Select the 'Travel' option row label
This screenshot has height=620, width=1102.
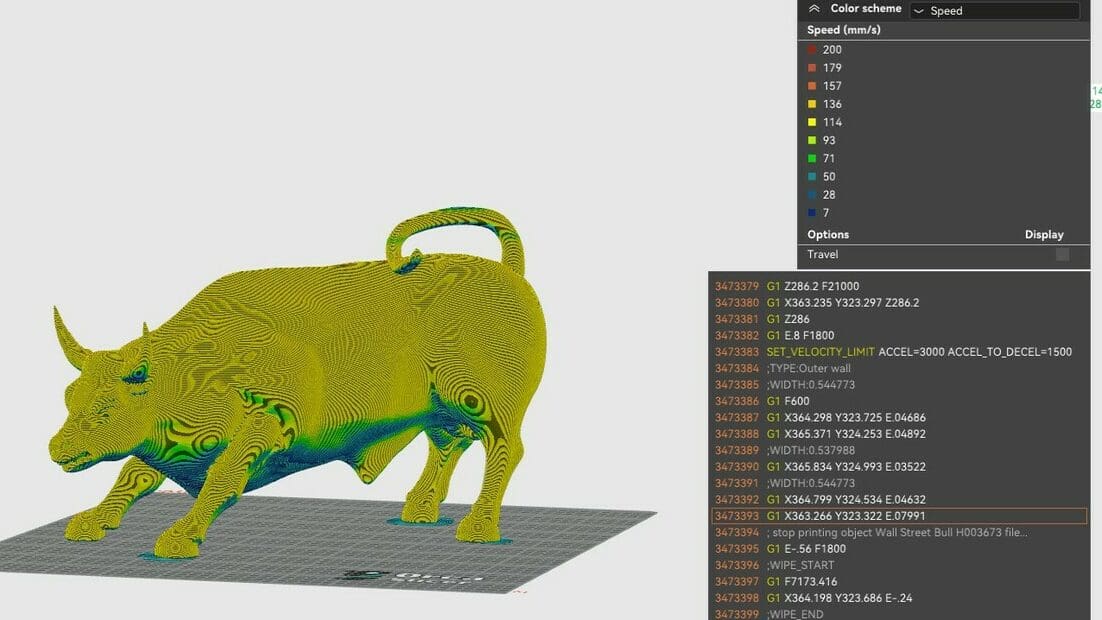[x=822, y=254]
